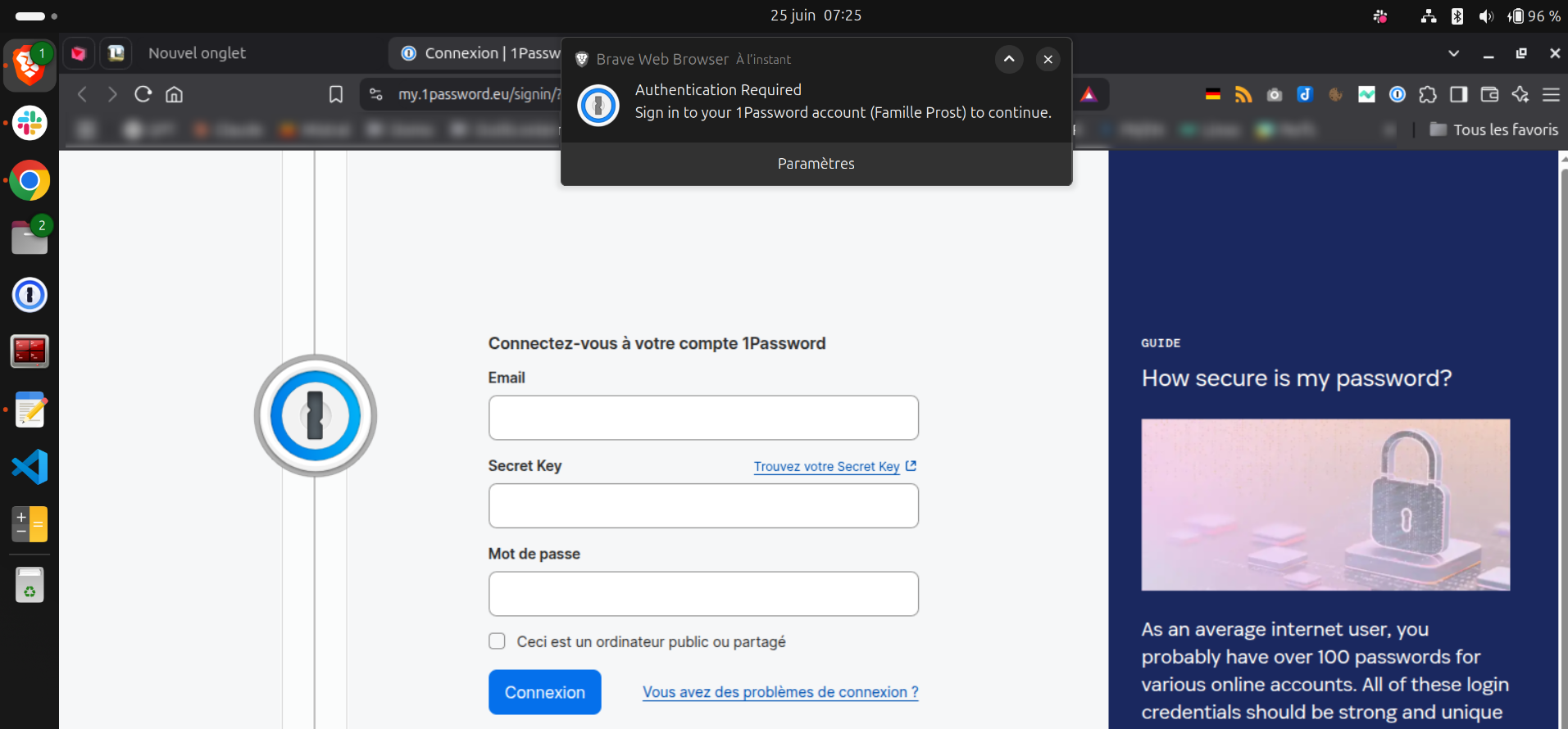This screenshot has width=1568, height=729.
Task: Open the Trash in the dock
Action: click(30, 586)
